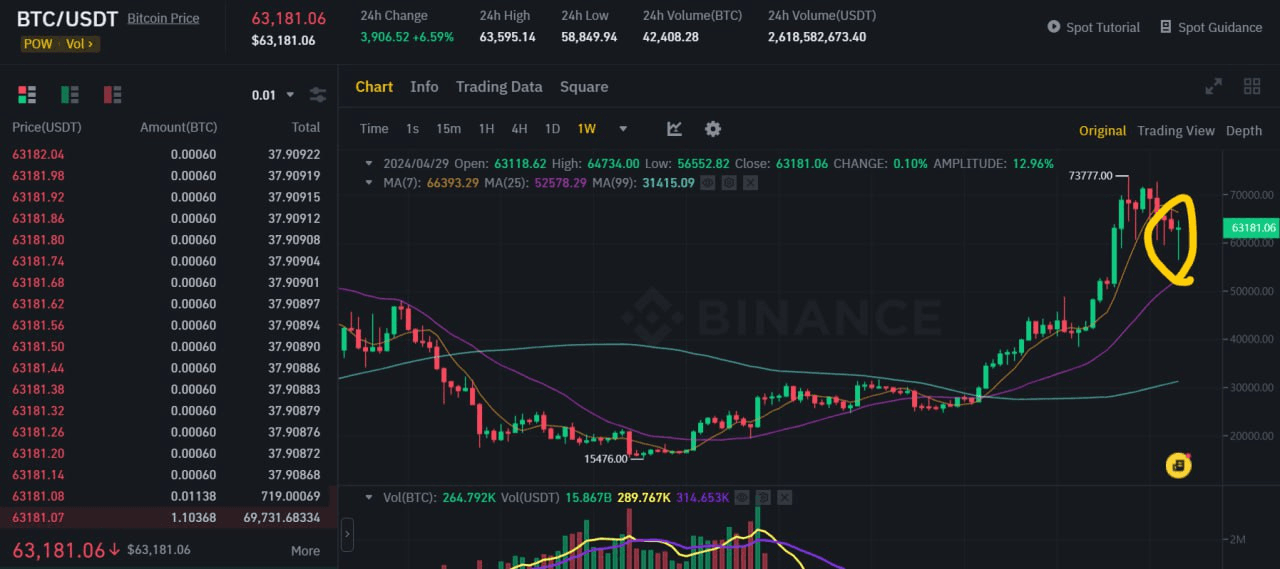Click the 24h High value 63,595.14
Image resolution: width=1280 pixels, height=569 pixels.
pos(507,37)
